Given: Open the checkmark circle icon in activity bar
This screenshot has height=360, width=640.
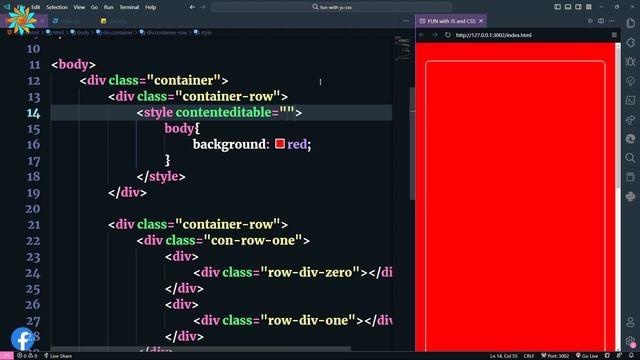Looking at the screenshot, I should click(631, 81).
